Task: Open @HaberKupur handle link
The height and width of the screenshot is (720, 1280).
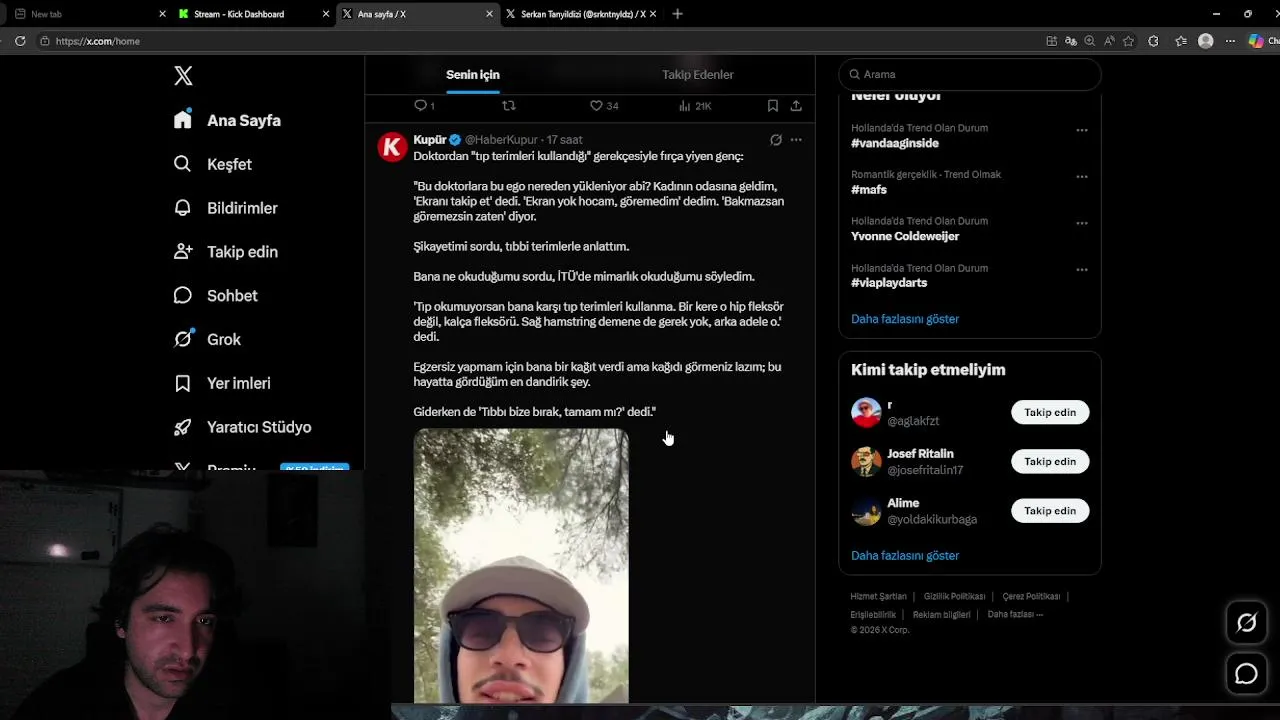Action: point(501,140)
